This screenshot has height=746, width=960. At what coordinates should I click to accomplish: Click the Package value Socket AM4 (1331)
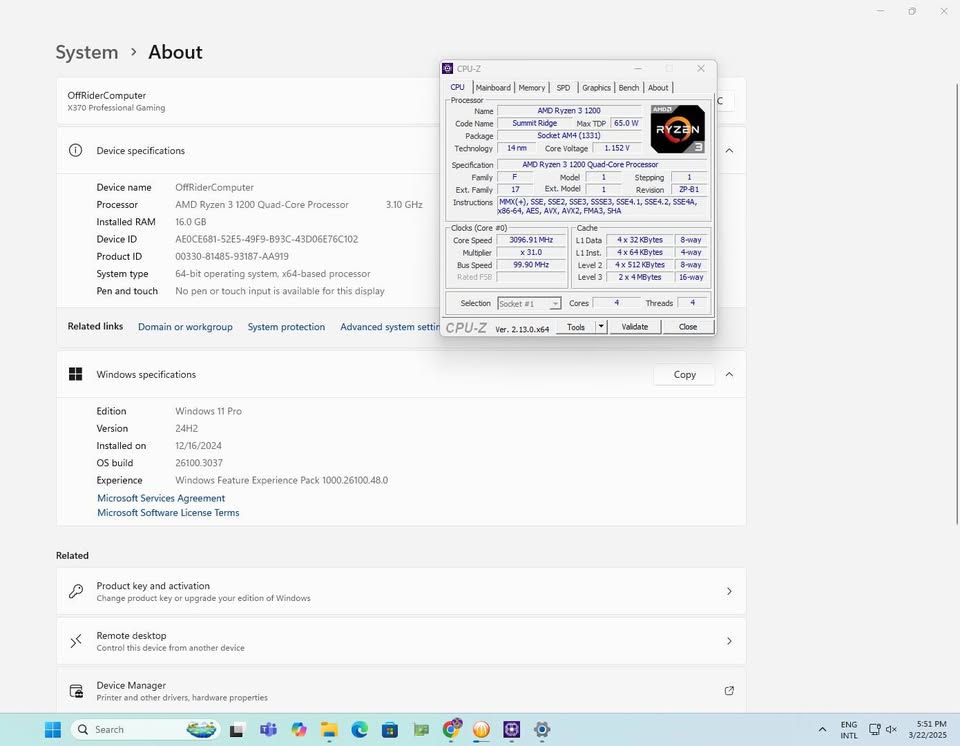[x=569, y=135]
